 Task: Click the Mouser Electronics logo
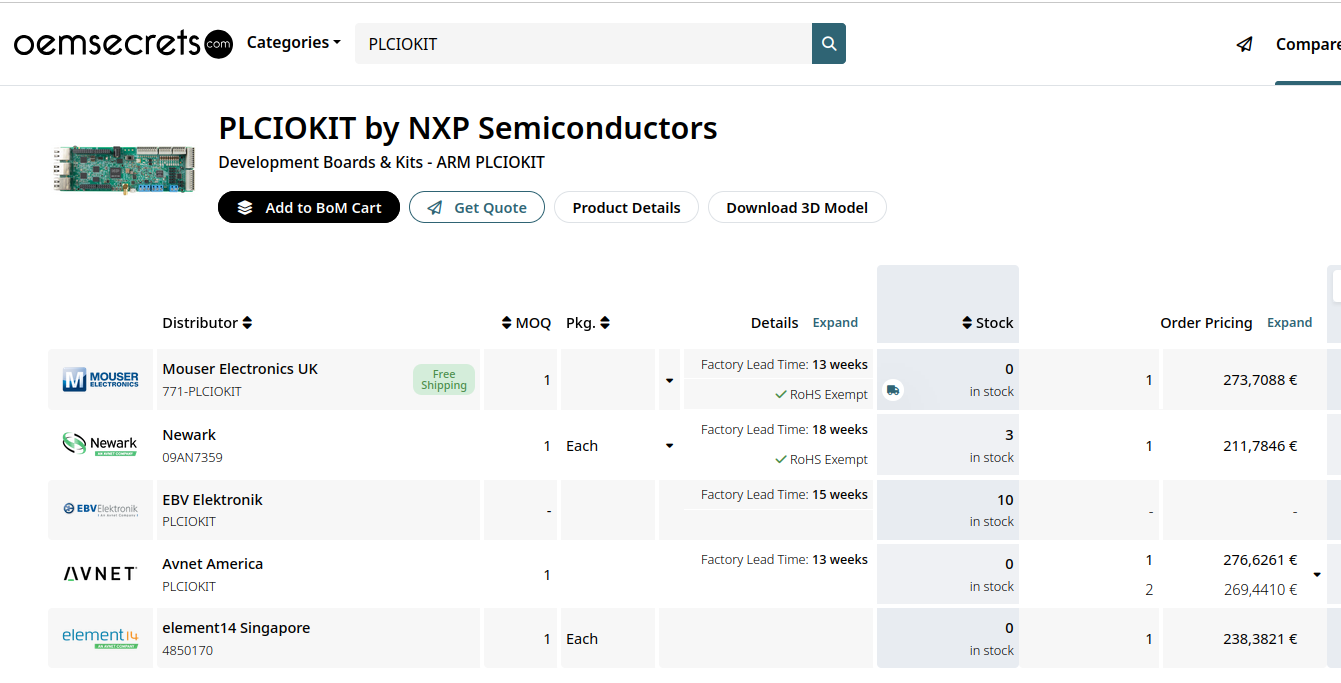[x=100, y=380]
